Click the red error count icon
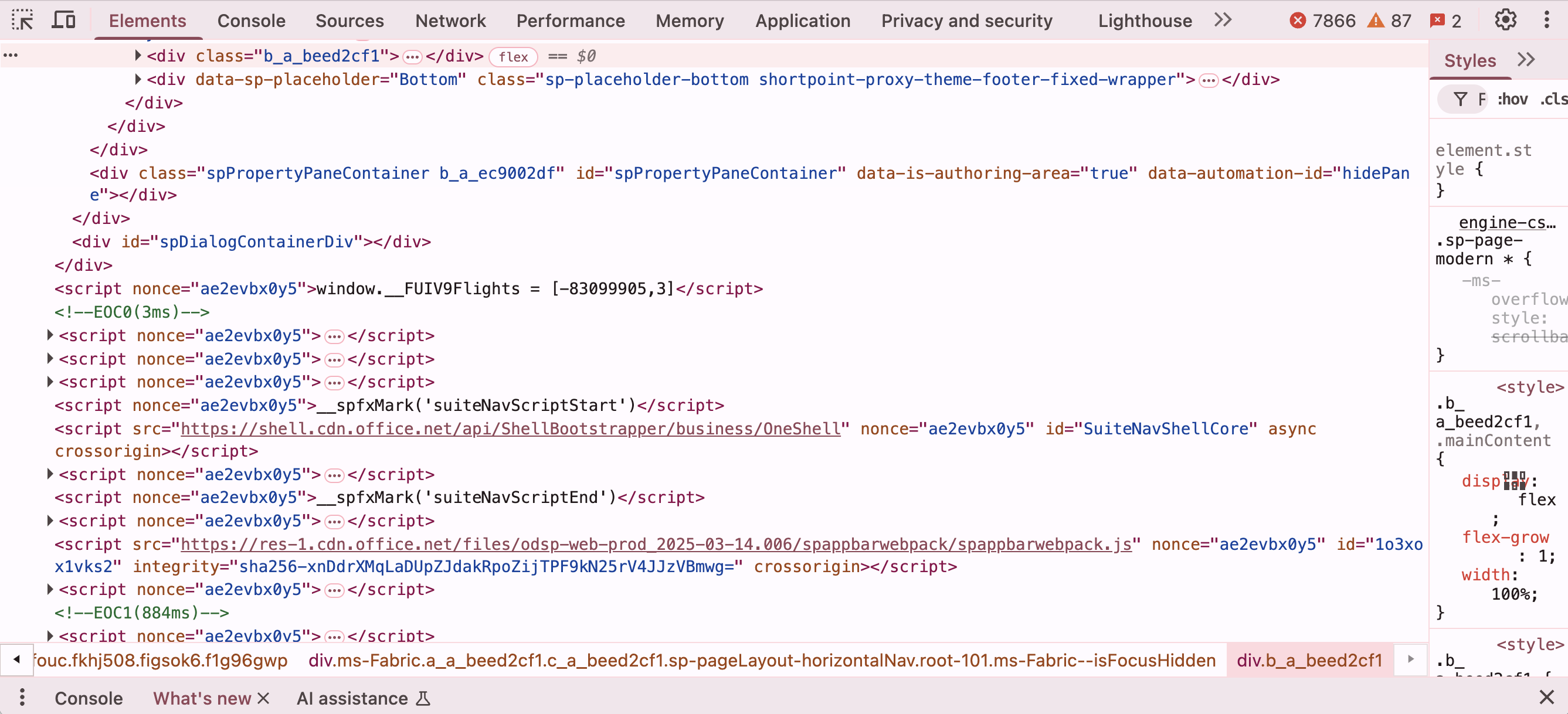The height and width of the screenshot is (714, 1568). pos(1297,21)
